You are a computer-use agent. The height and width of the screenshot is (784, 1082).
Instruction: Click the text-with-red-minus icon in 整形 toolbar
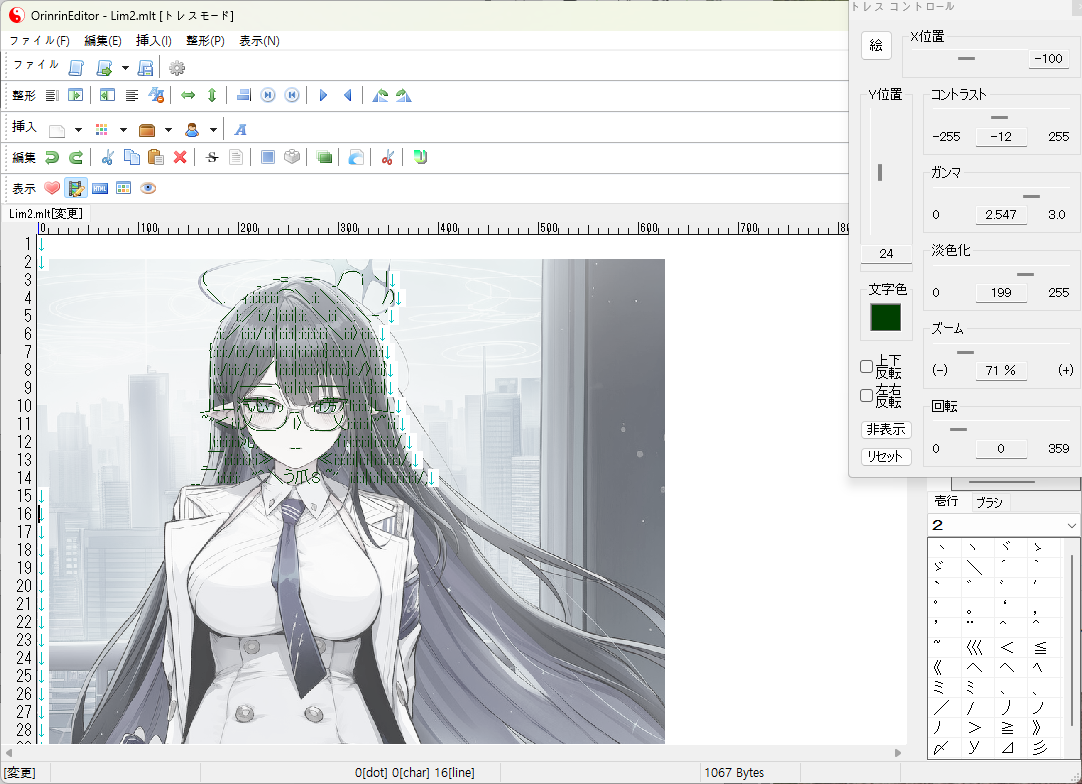pos(157,95)
